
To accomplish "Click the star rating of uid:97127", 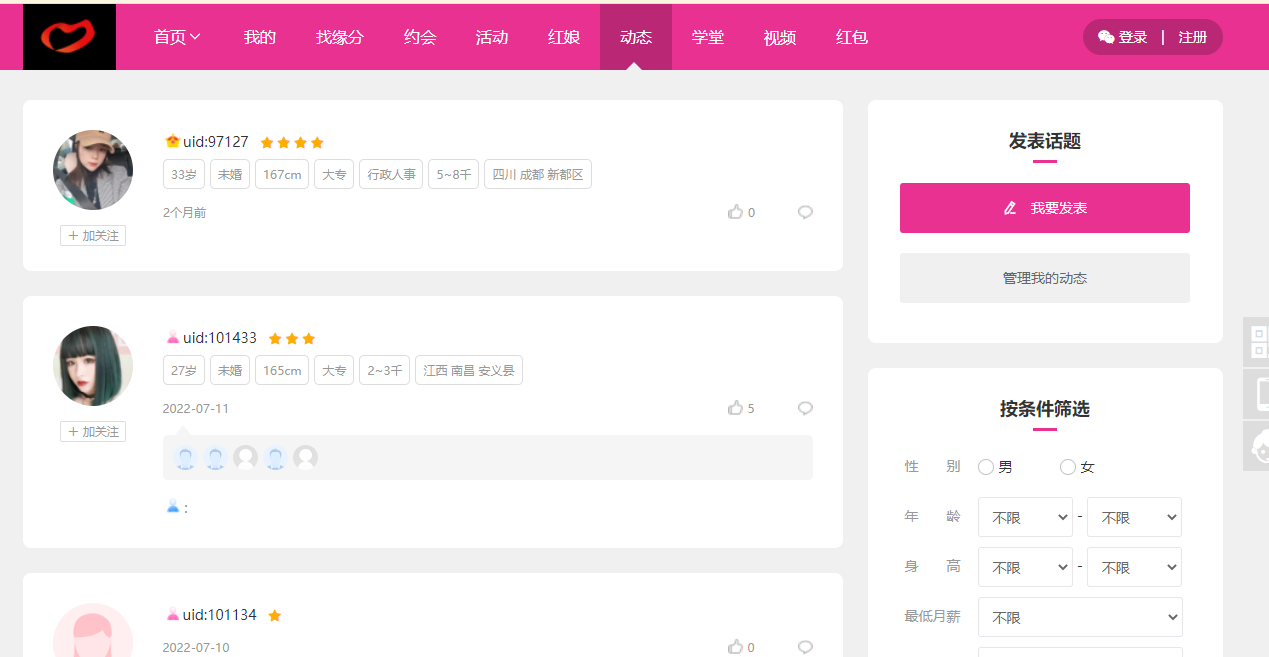I will pos(292,143).
